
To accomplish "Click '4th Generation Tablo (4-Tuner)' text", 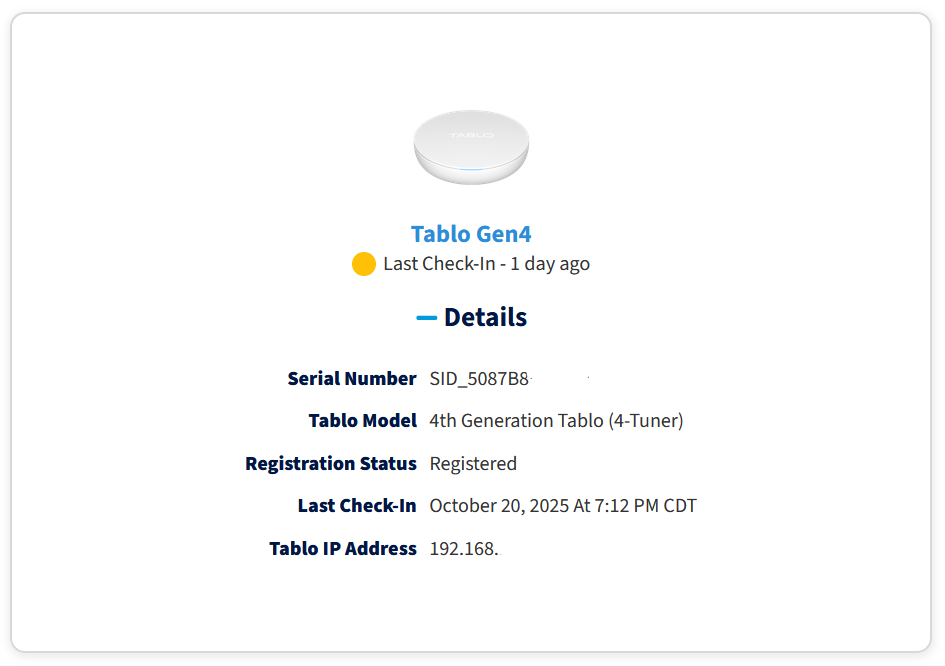I will 556,421.
